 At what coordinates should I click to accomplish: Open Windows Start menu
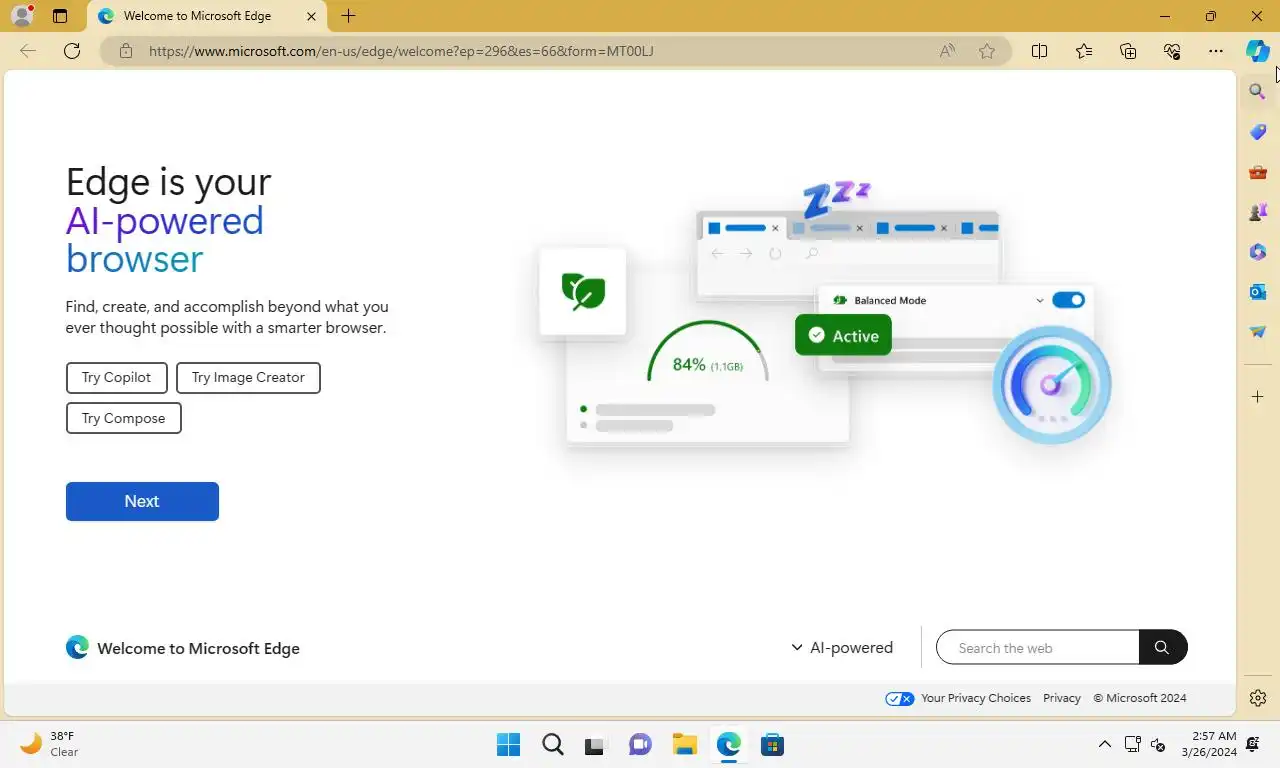coord(508,745)
